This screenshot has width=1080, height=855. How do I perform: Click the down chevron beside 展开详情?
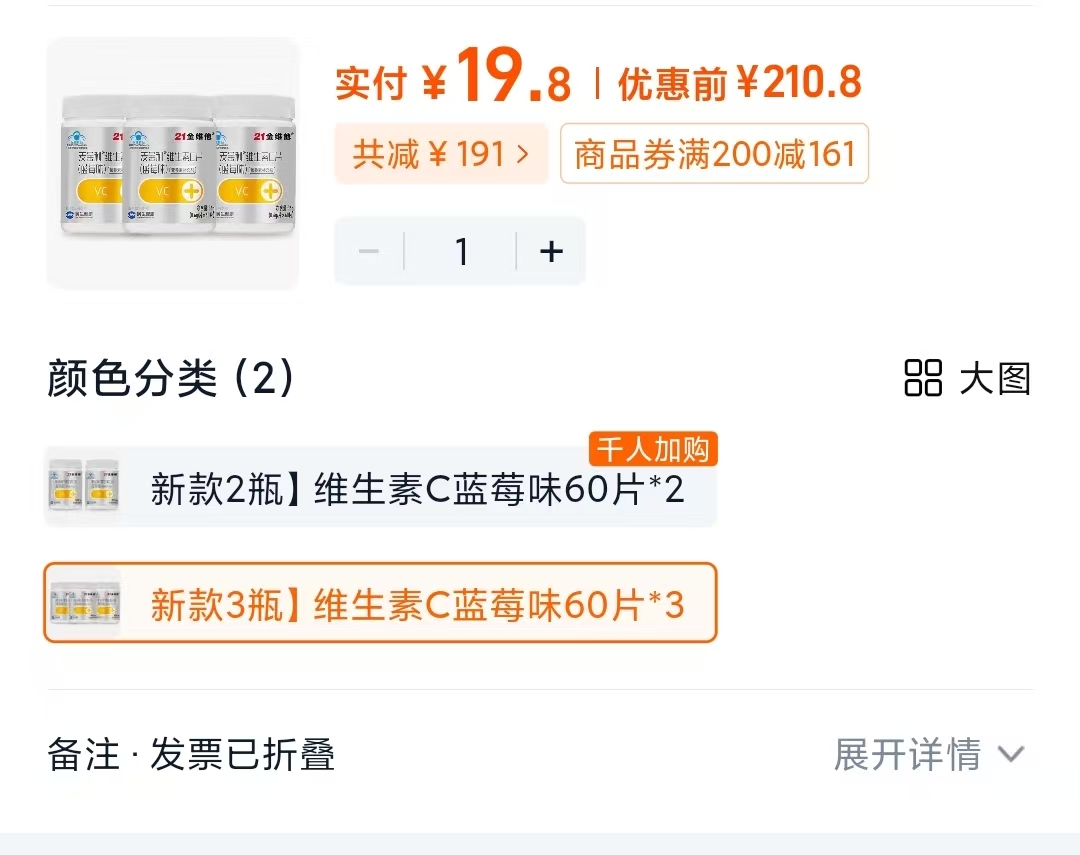tap(1012, 753)
